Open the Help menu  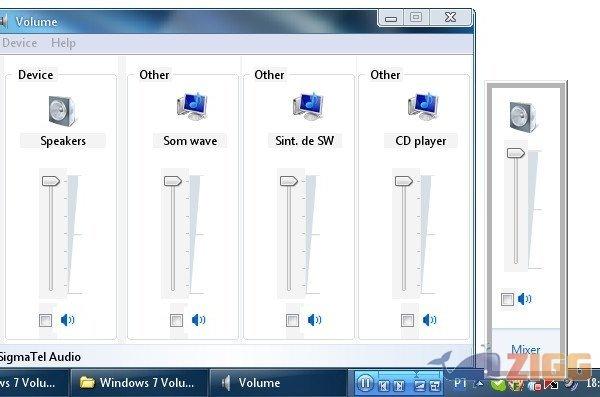pos(63,43)
